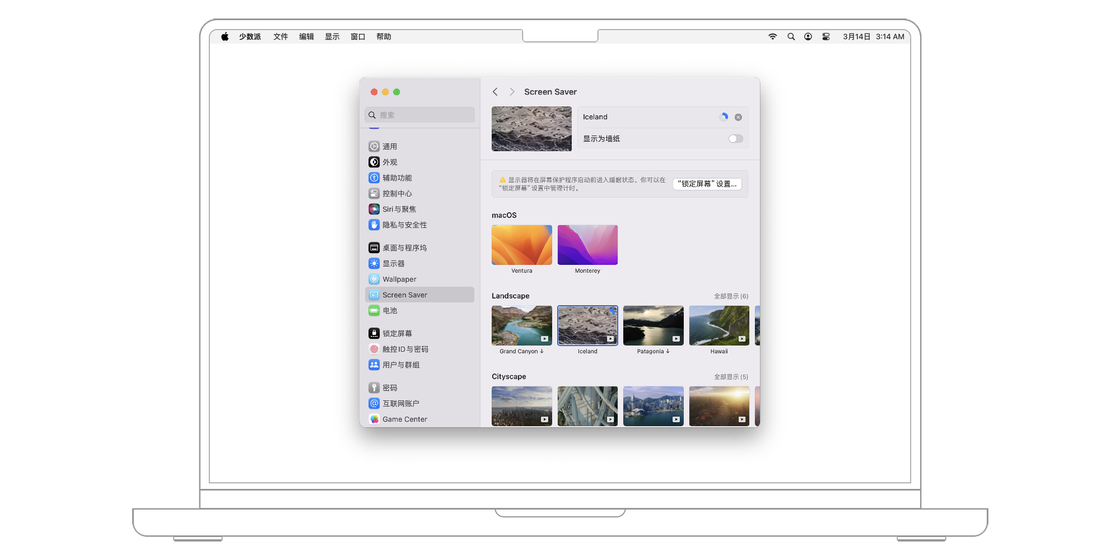Open Control Center icon in menu bar
The width and height of the screenshot is (1120, 560).
pos(826,36)
